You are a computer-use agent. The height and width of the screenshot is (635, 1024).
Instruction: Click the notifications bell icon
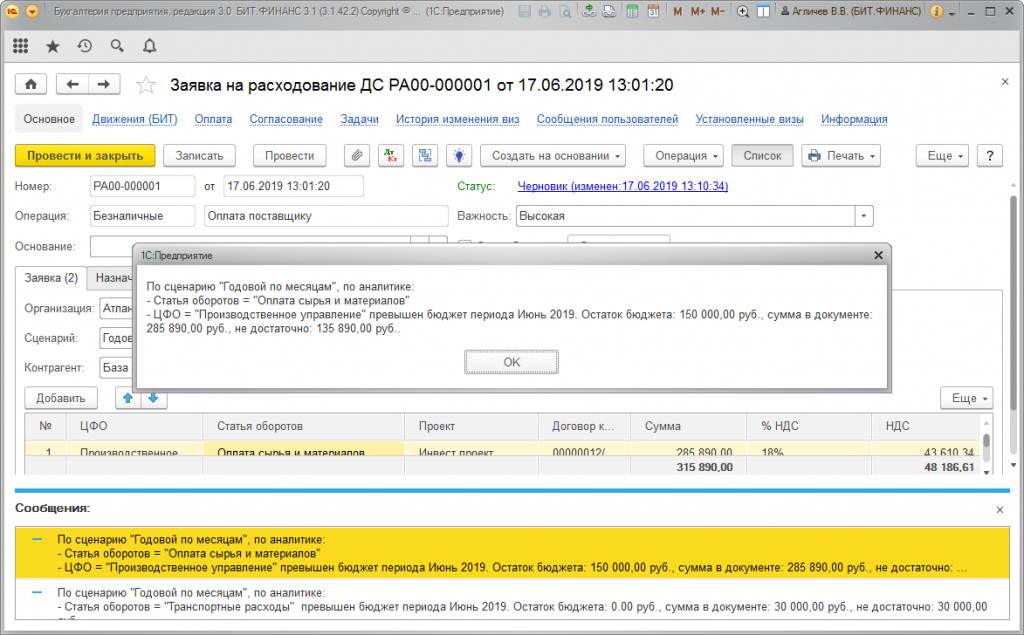pos(149,46)
